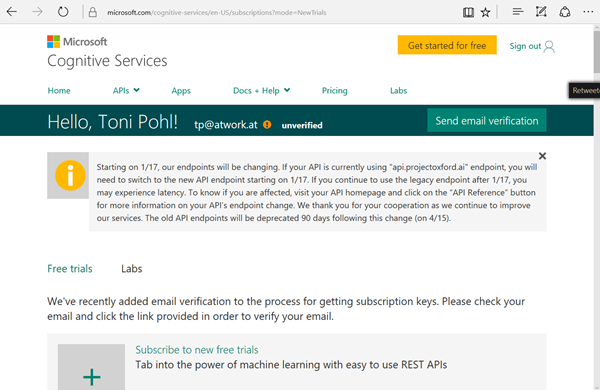Click the padlock security icon
The height and width of the screenshot is (390, 600).
[93, 12]
